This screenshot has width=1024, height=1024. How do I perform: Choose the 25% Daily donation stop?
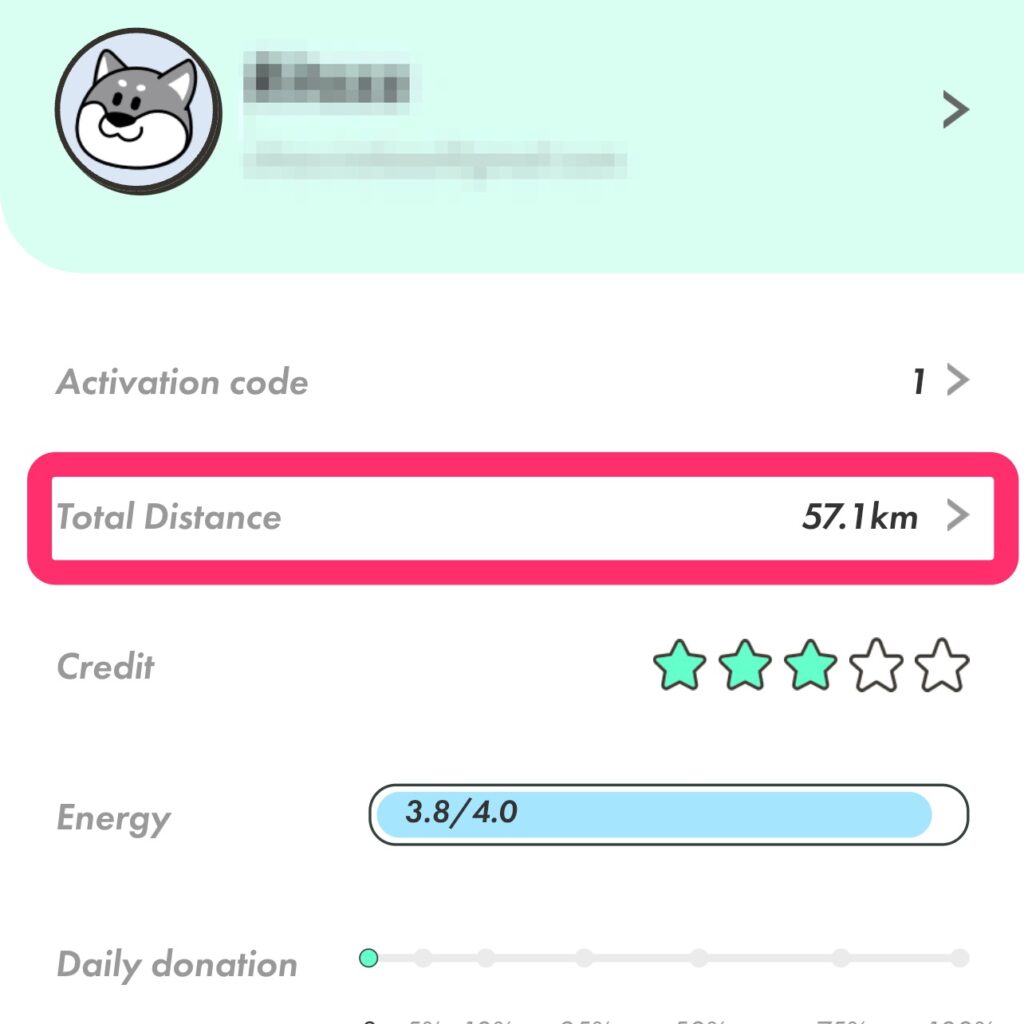(x=584, y=958)
